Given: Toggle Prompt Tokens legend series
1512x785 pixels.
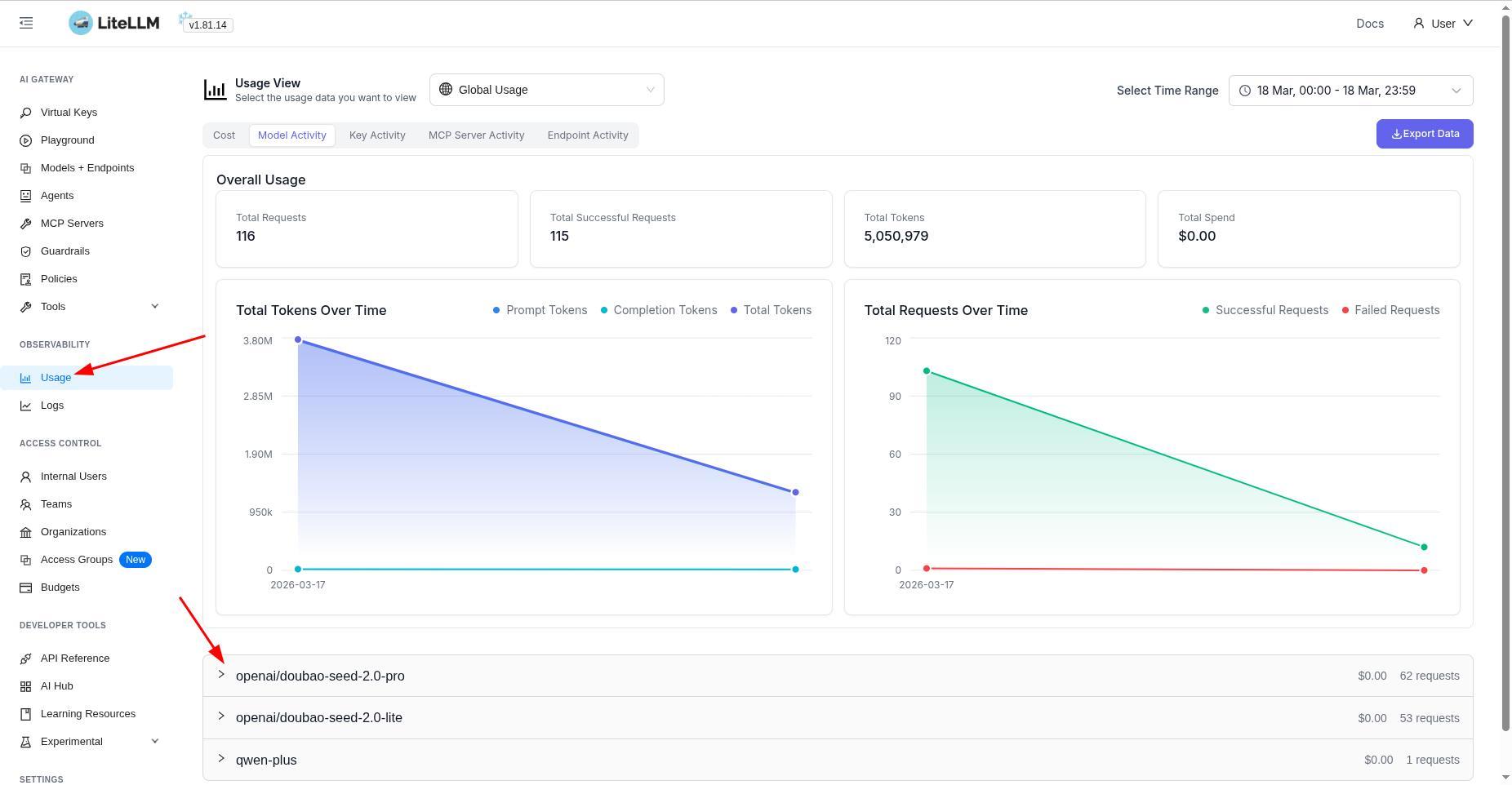Looking at the screenshot, I should [x=540, y=310].
